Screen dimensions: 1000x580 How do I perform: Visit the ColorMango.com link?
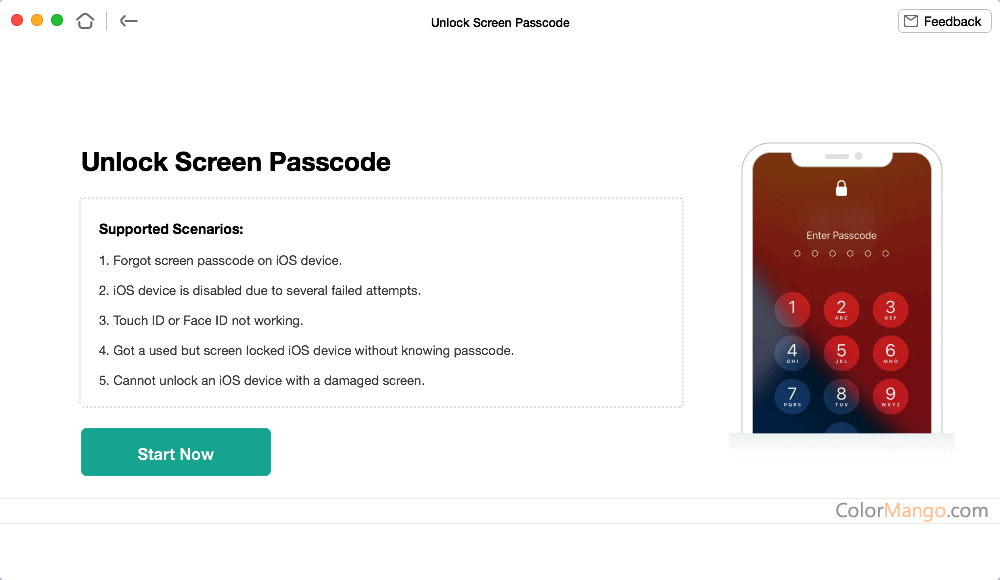911,510
